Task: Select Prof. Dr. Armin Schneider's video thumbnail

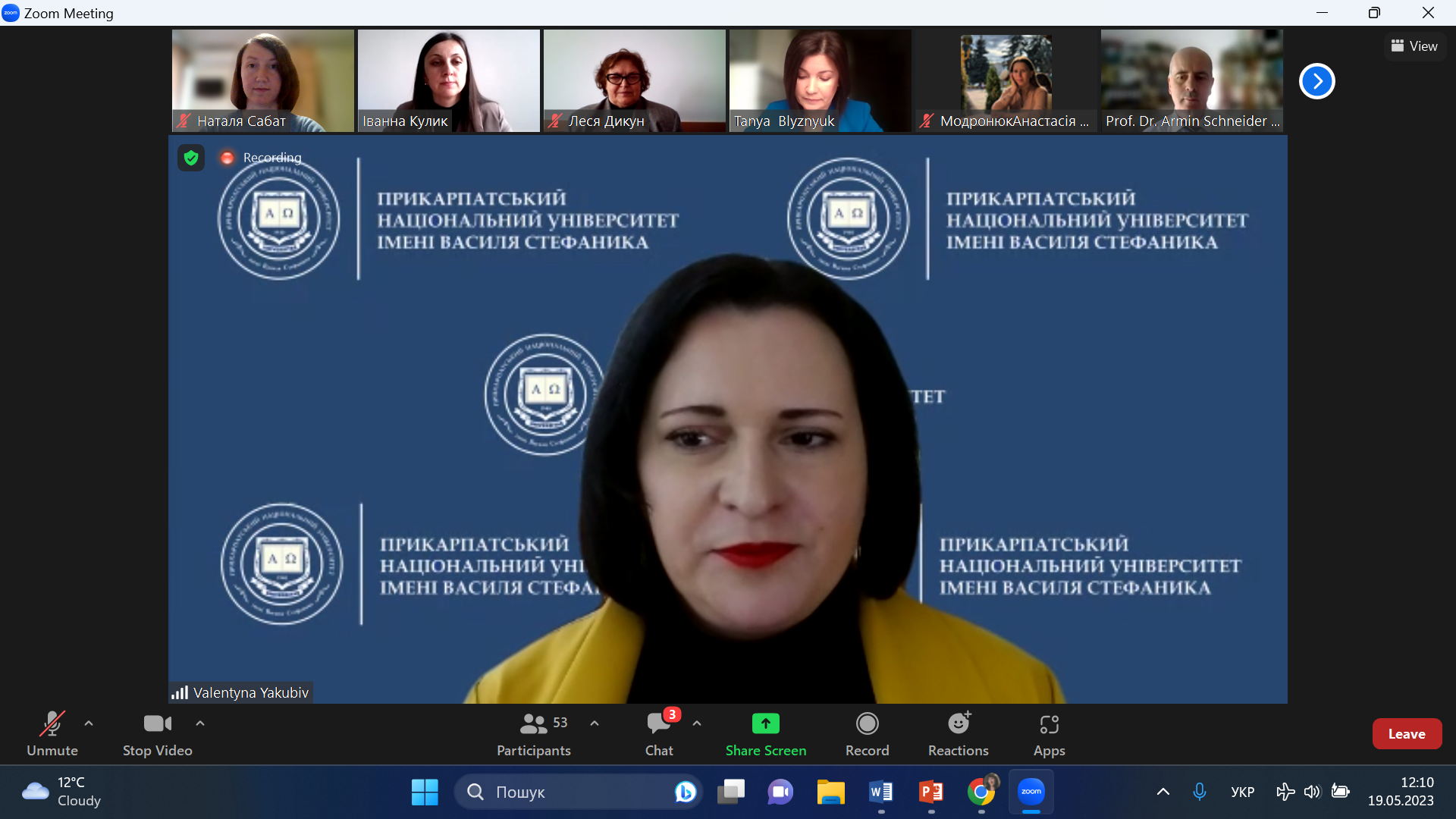Action: point(1191,80)
